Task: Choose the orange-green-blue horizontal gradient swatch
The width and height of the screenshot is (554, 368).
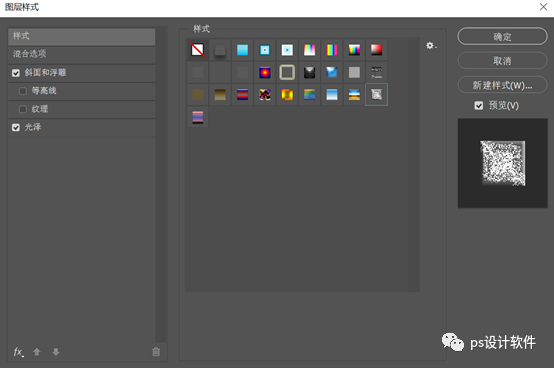Action: [310, 95]
